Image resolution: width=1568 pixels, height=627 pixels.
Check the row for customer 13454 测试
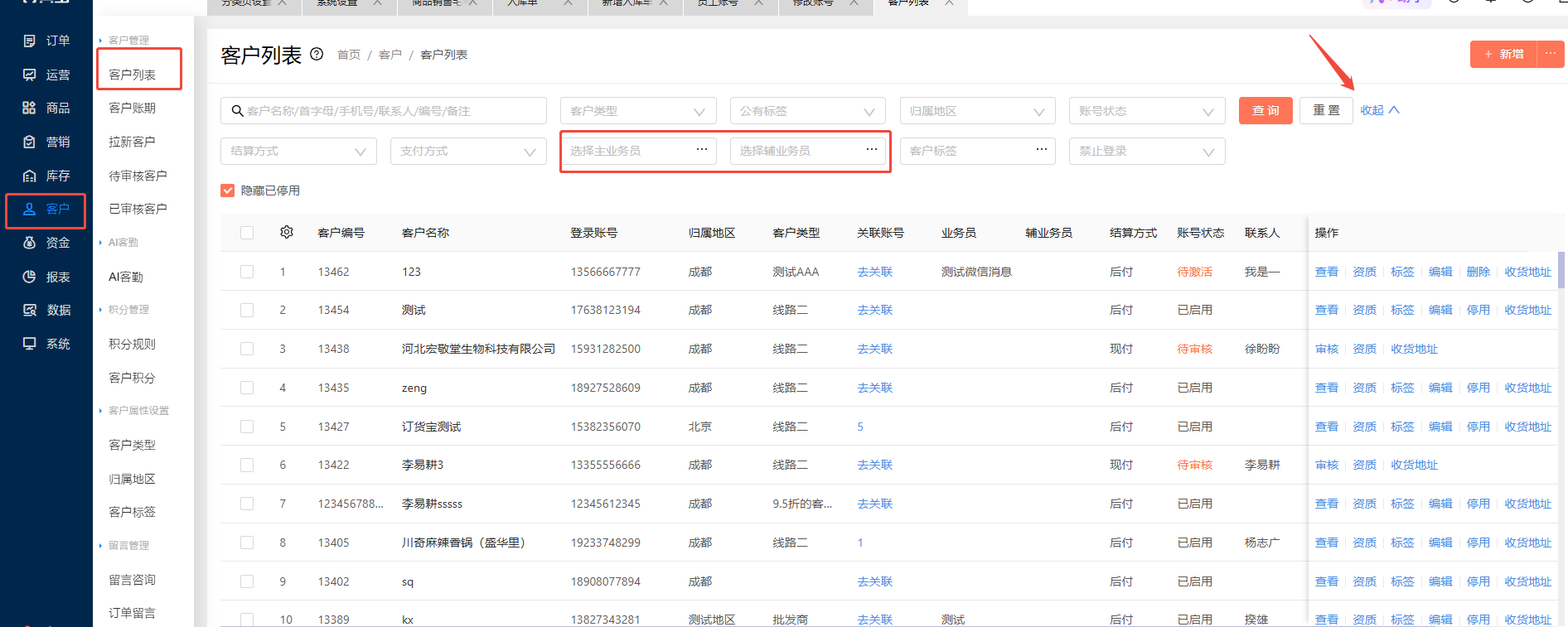[x=247, y=310]
